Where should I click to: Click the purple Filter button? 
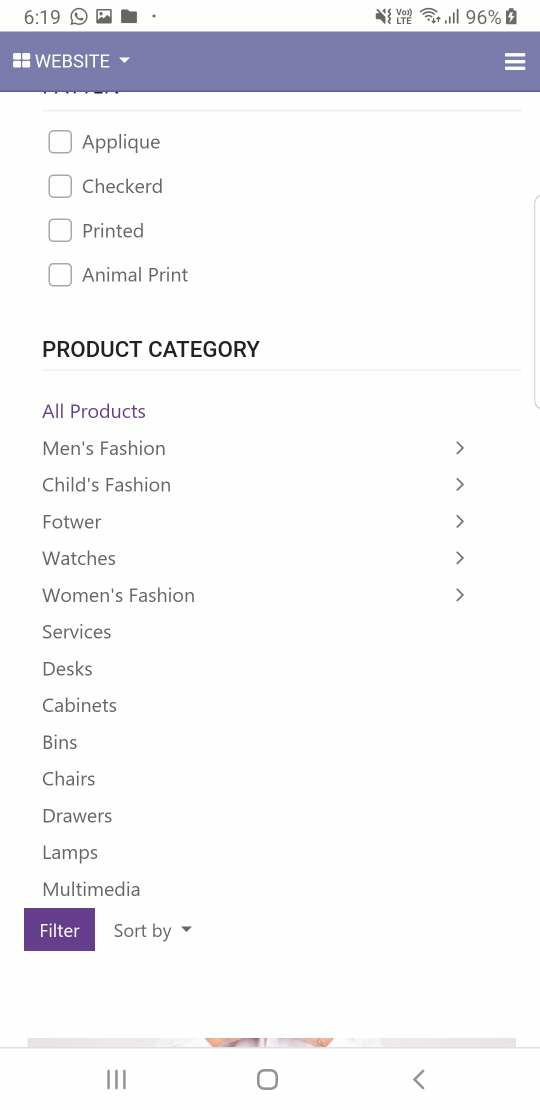tap(59, 929)
